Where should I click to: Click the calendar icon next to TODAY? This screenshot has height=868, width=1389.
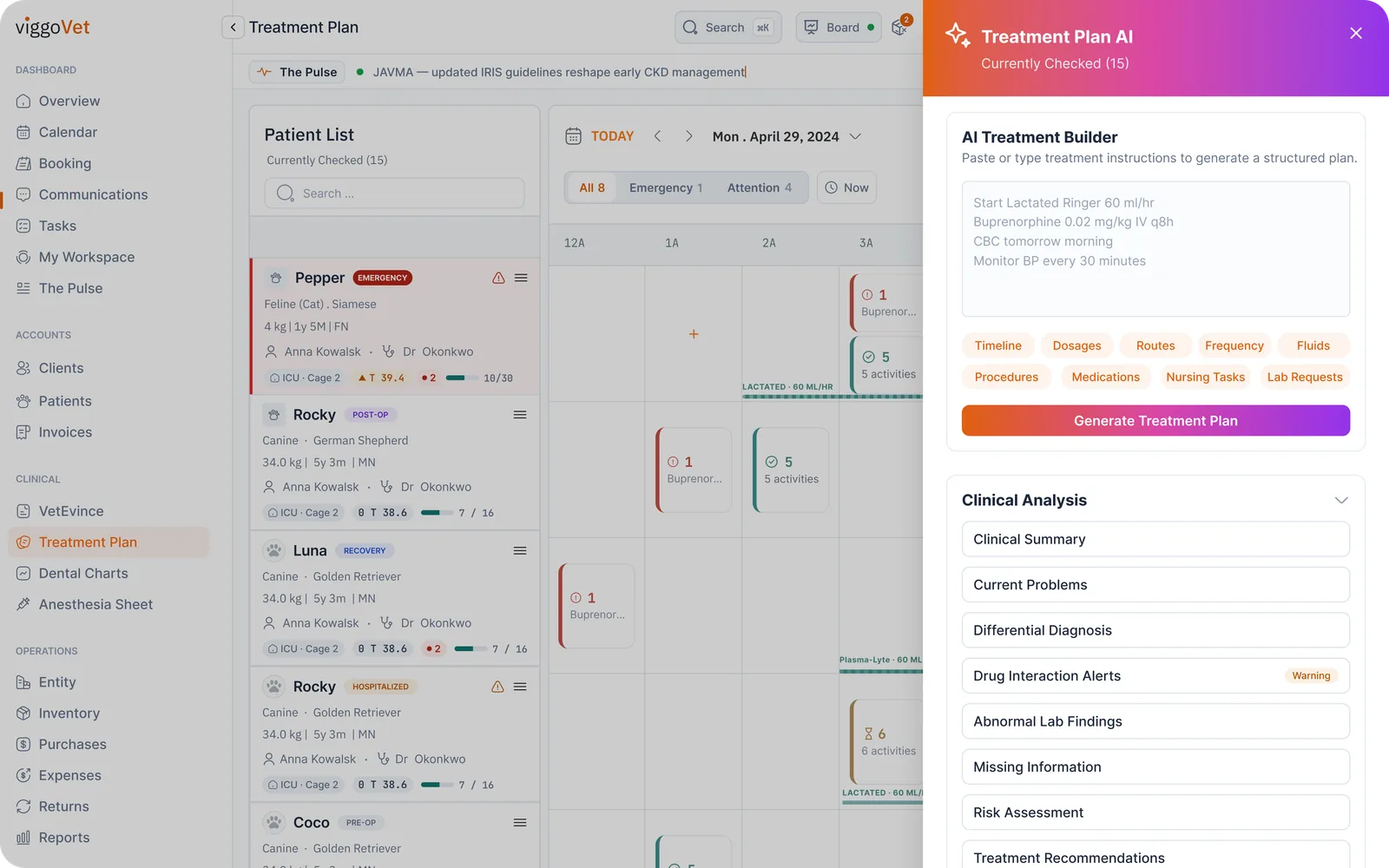(x=573, y=136)
